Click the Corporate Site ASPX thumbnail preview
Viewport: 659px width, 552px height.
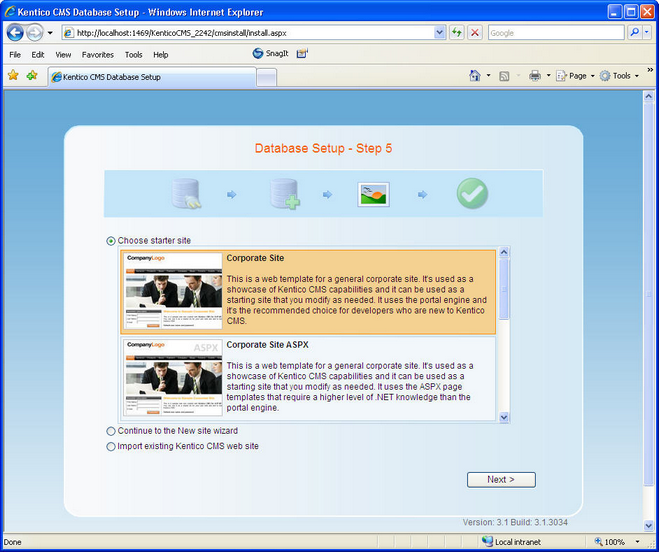[174, 378]
